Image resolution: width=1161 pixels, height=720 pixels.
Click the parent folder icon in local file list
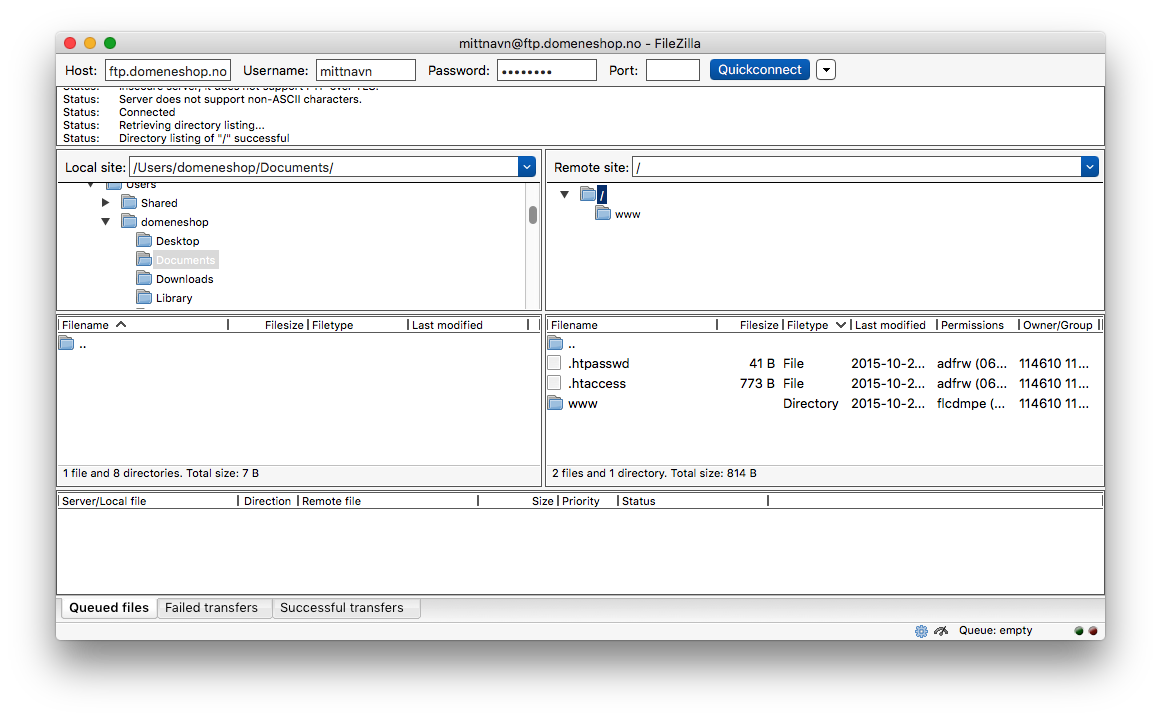click(67, 344)
